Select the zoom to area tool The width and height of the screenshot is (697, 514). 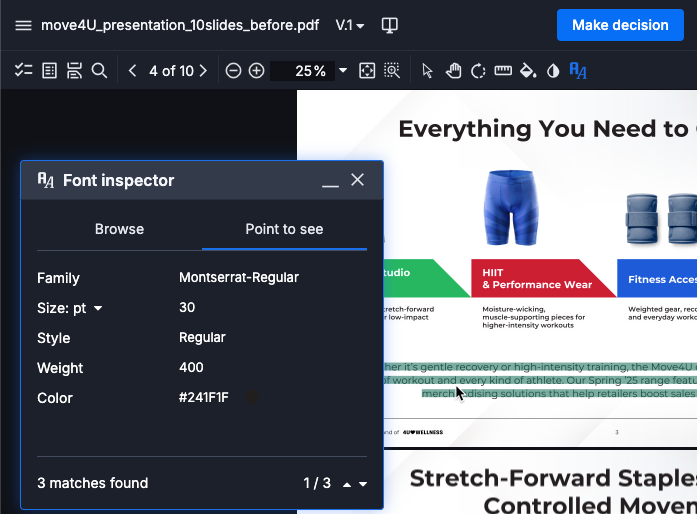coord(392,71)
